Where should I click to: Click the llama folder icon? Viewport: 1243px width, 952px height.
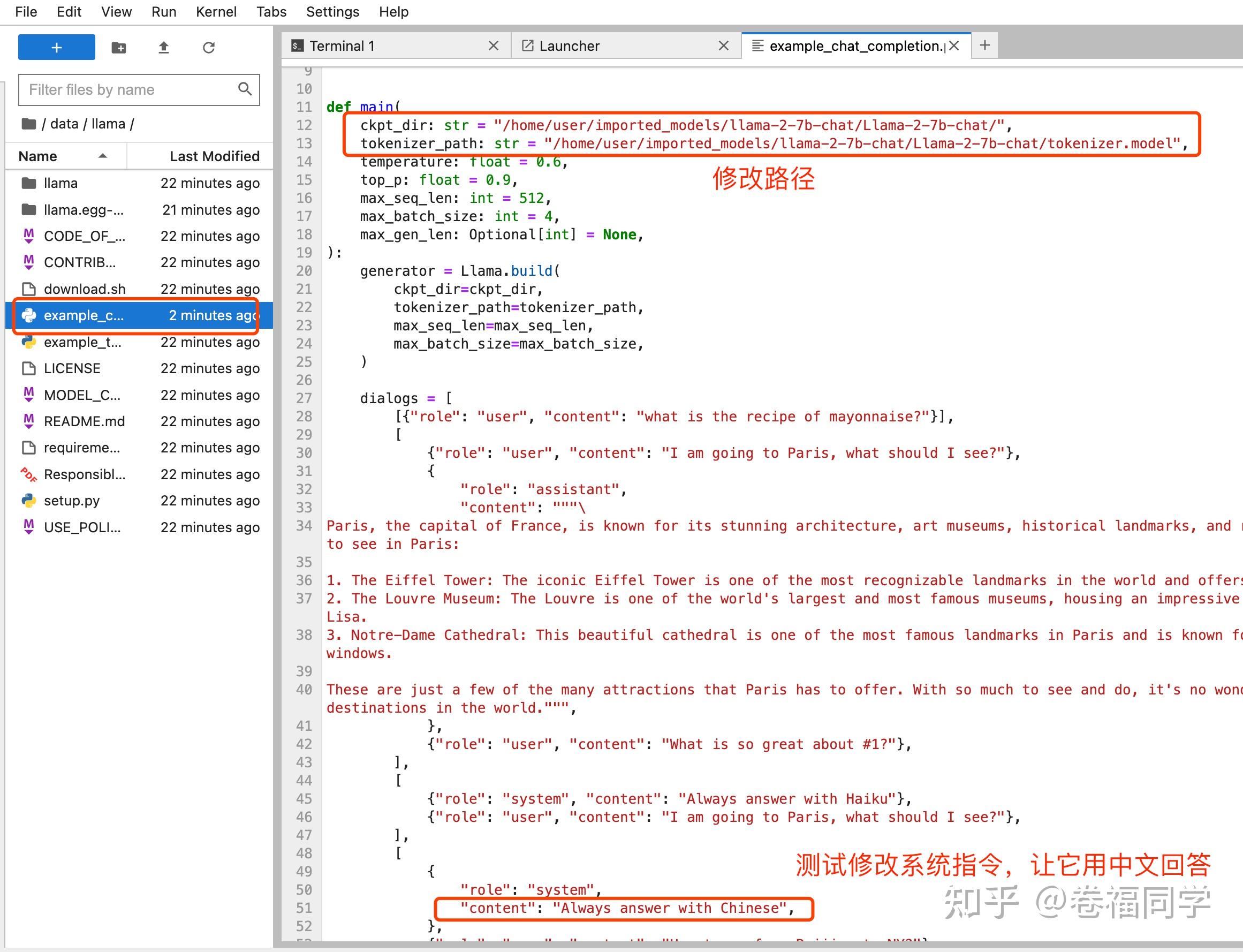[x=29, y=183]
